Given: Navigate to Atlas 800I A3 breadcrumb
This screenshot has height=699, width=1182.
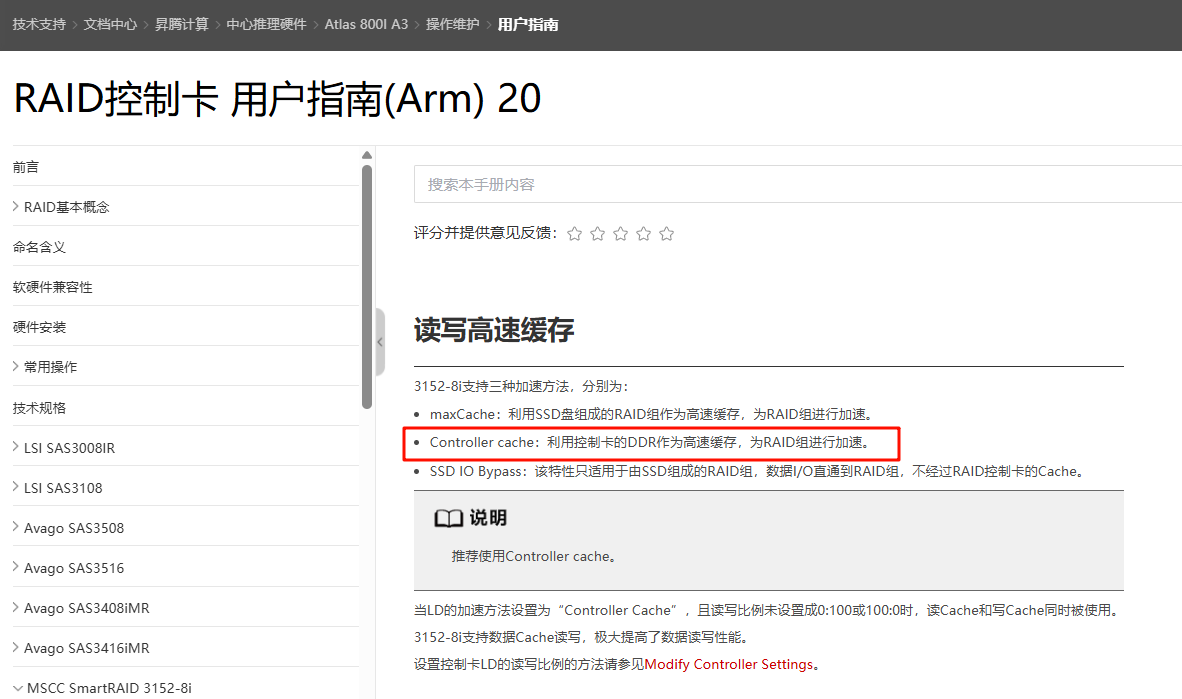Looking at the screenshot, I should 366,24.
